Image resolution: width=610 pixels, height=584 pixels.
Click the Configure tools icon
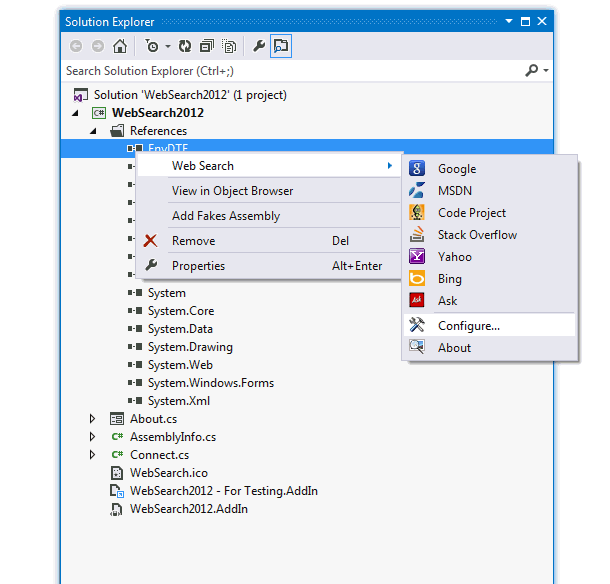tap(417, 325)
